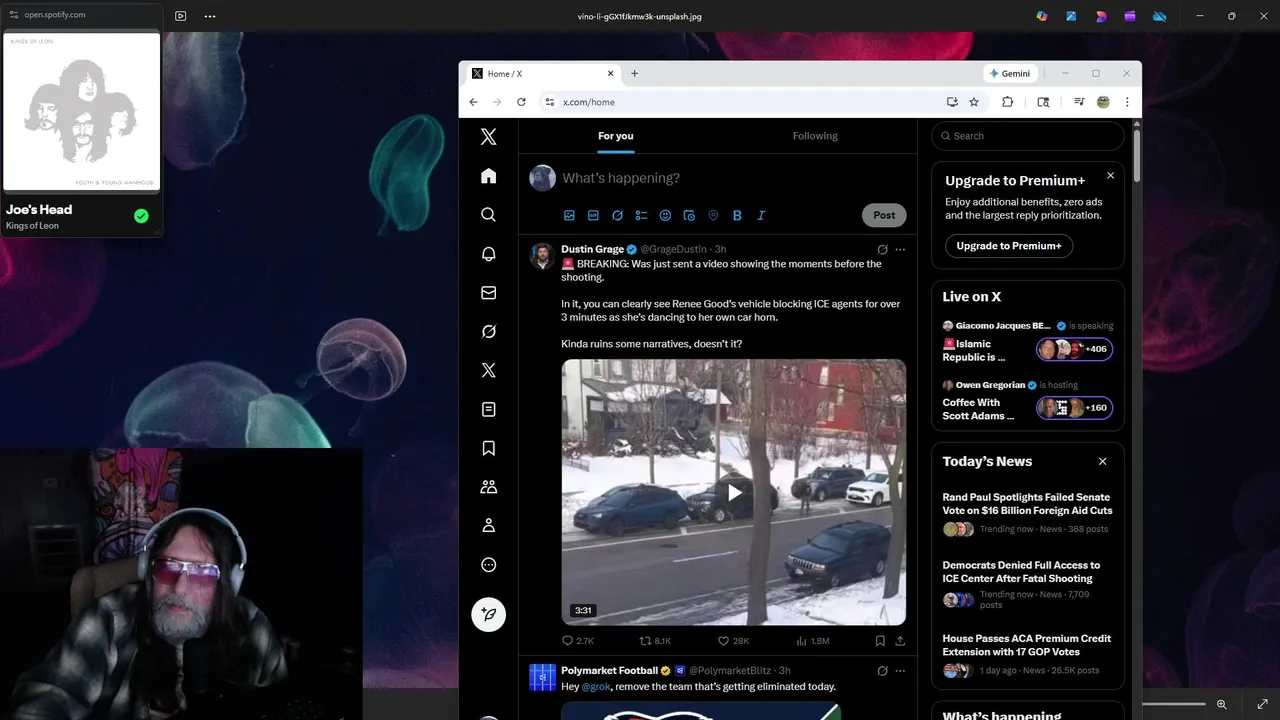Open Bookmarks in X sidebar

tap(488, 448)
